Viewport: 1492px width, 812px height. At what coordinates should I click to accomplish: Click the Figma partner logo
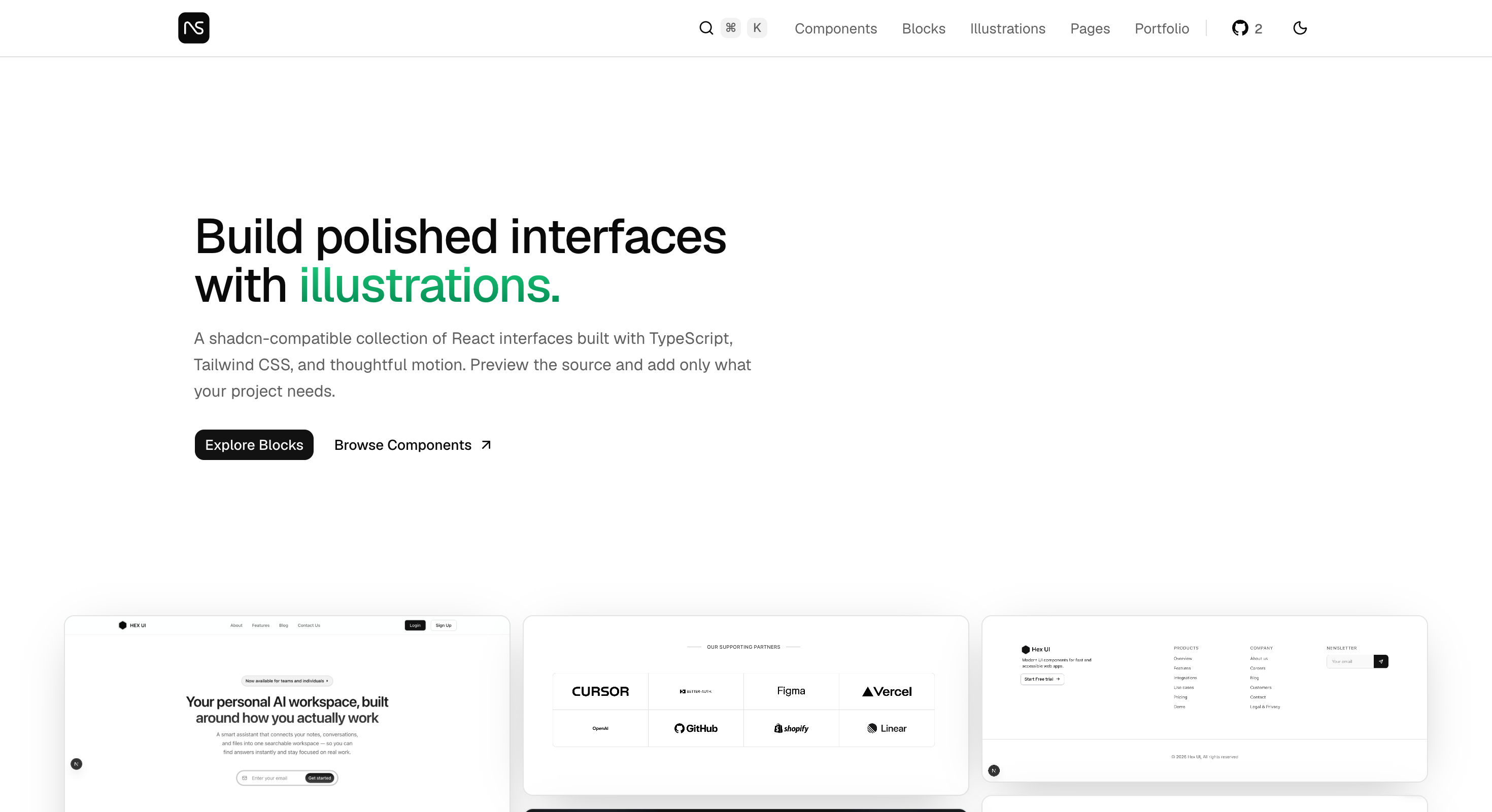791,690
